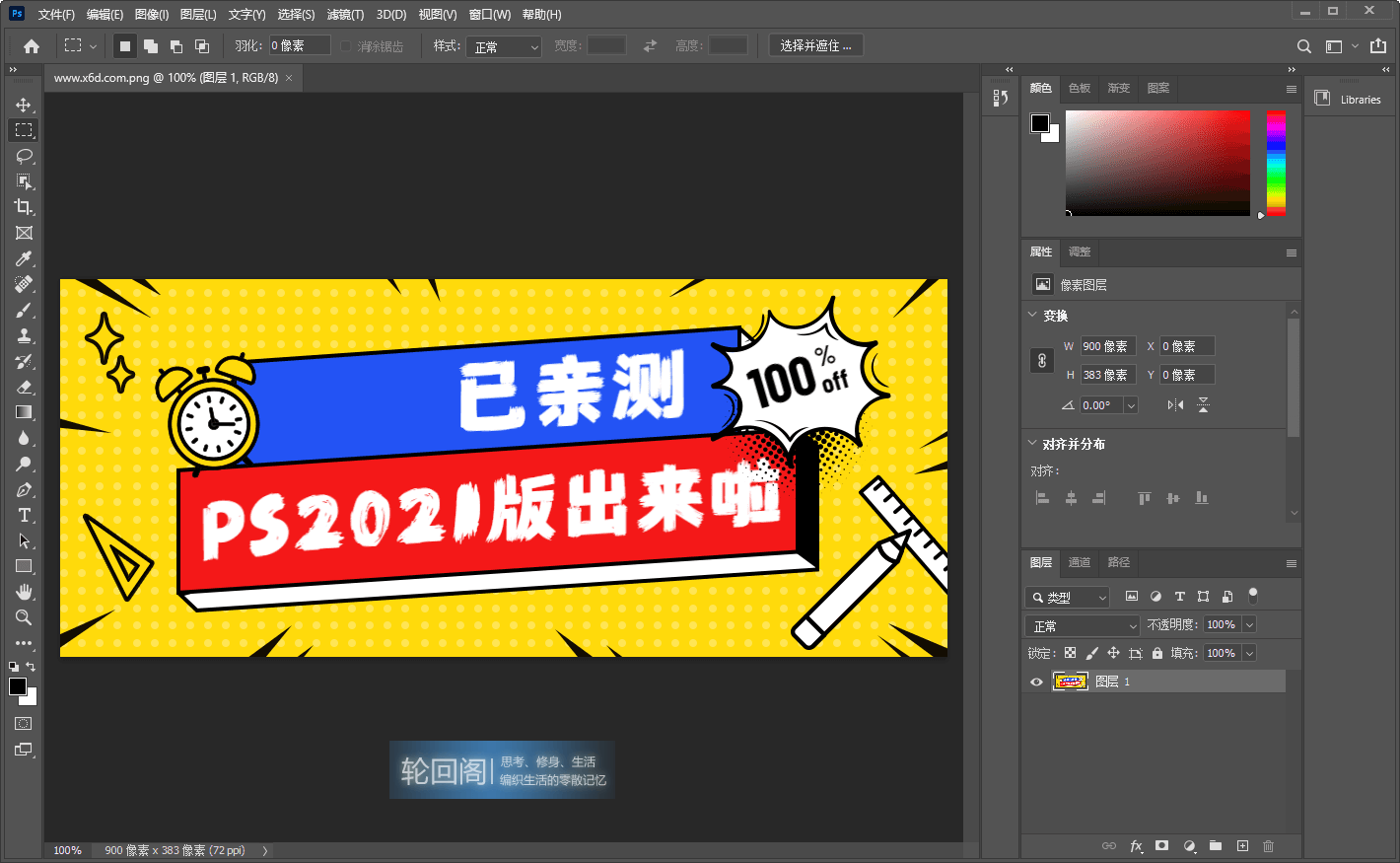1400x863 pixels.
Task: Select the Move tool
Action: click(24, 105)
